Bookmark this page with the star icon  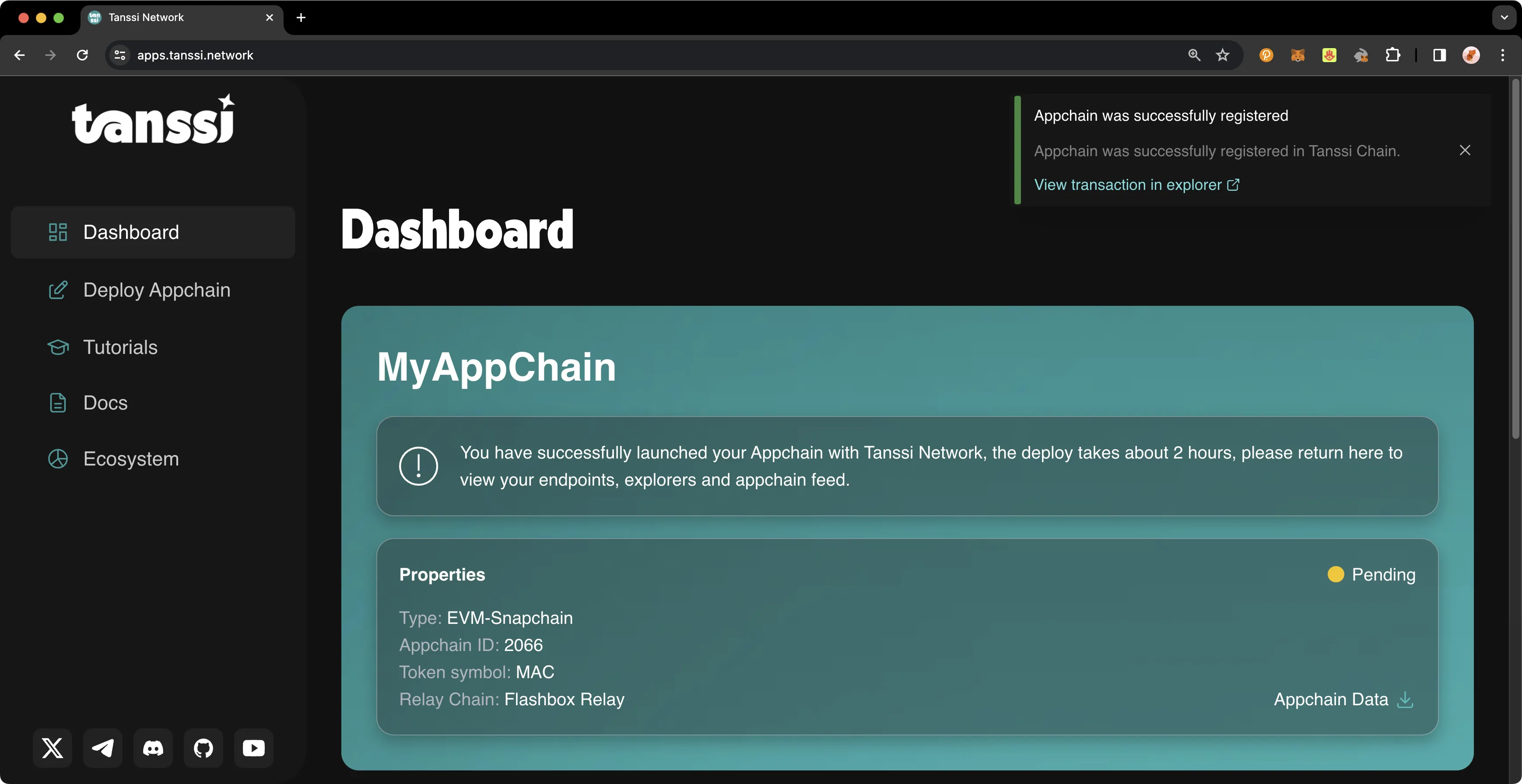pyautogui.click(x=1222, y=55)
